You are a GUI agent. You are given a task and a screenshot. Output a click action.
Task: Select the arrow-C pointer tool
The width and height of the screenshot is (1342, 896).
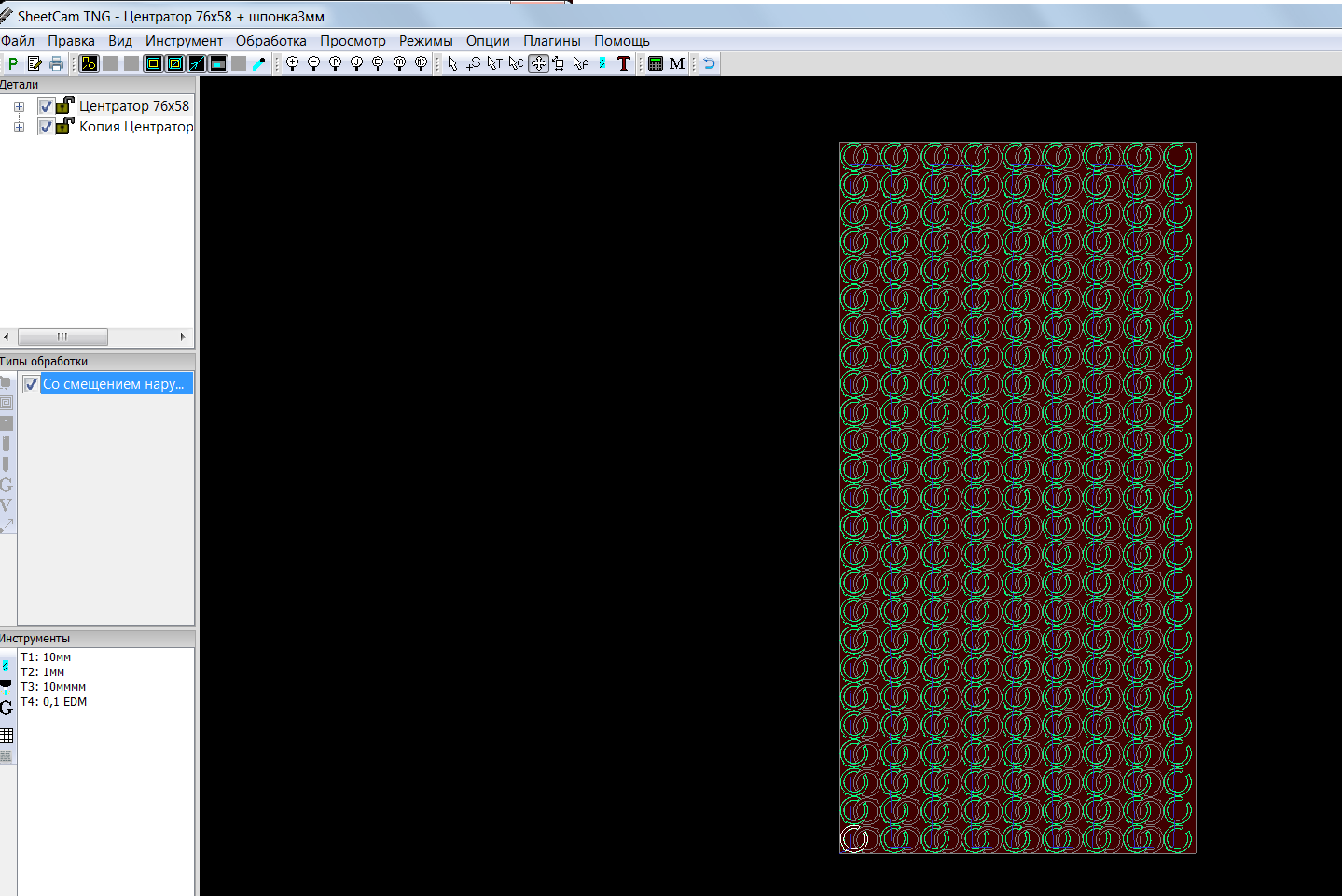point(517,63)
